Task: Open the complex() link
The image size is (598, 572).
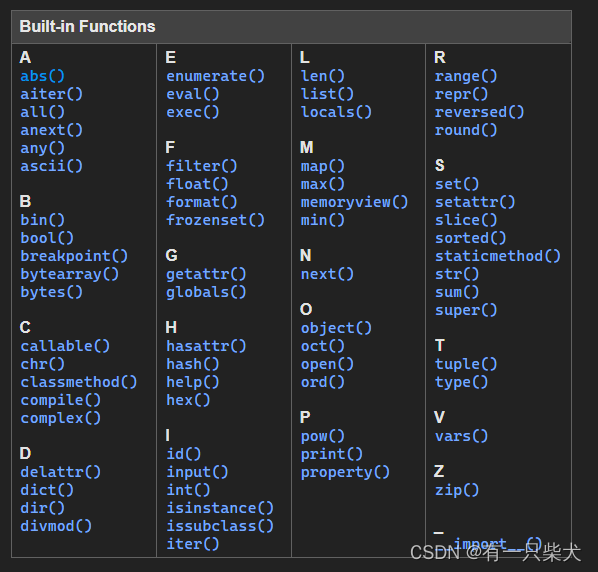Action: 61,418
